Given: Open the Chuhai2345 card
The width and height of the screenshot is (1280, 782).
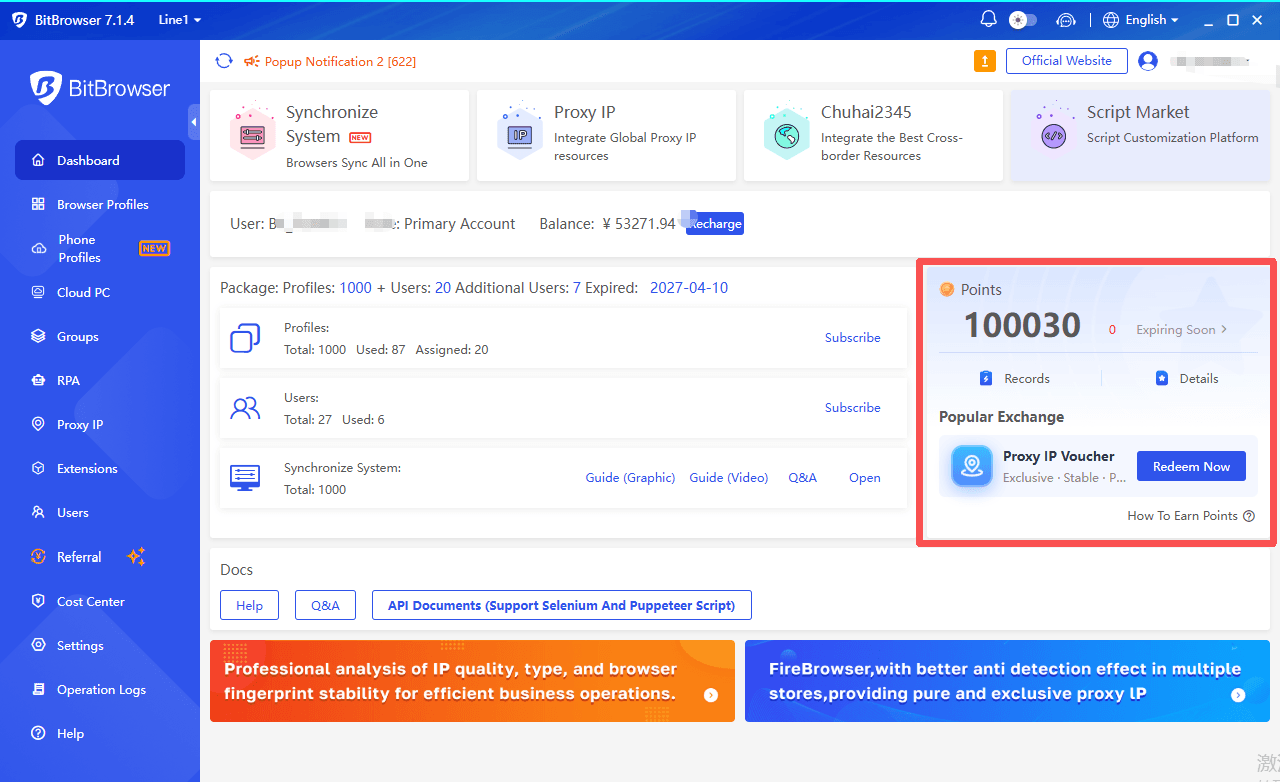Looking at the screenshot, I should [x=873, y=136].
